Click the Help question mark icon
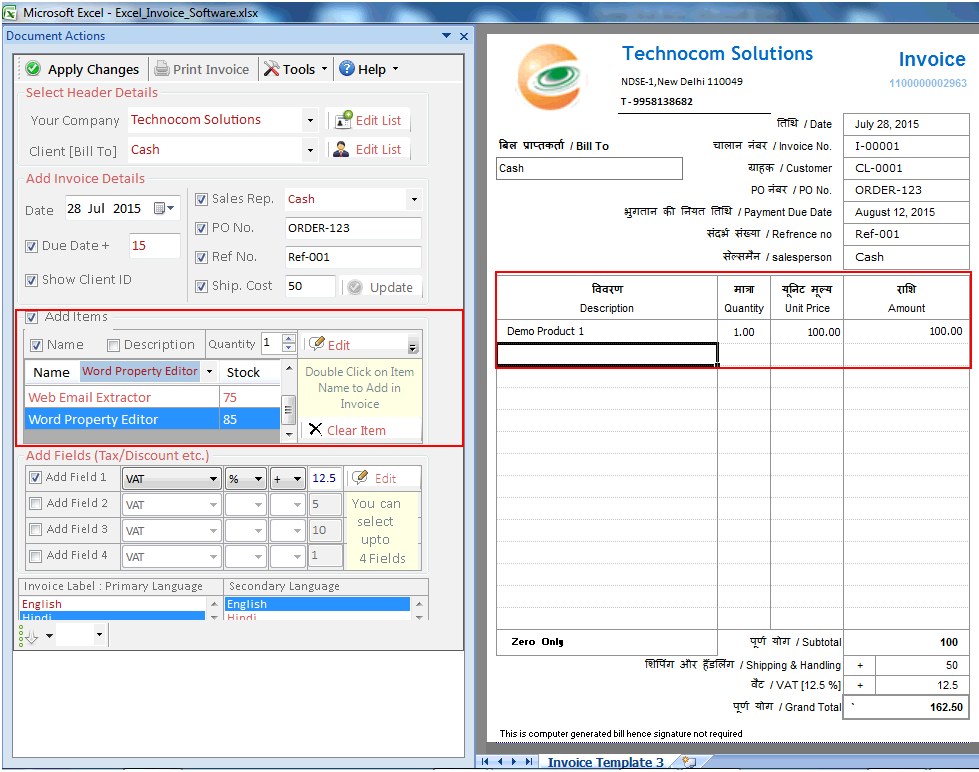Image resolution: width=979 pixels, height=772 pixels. point(349,69)
